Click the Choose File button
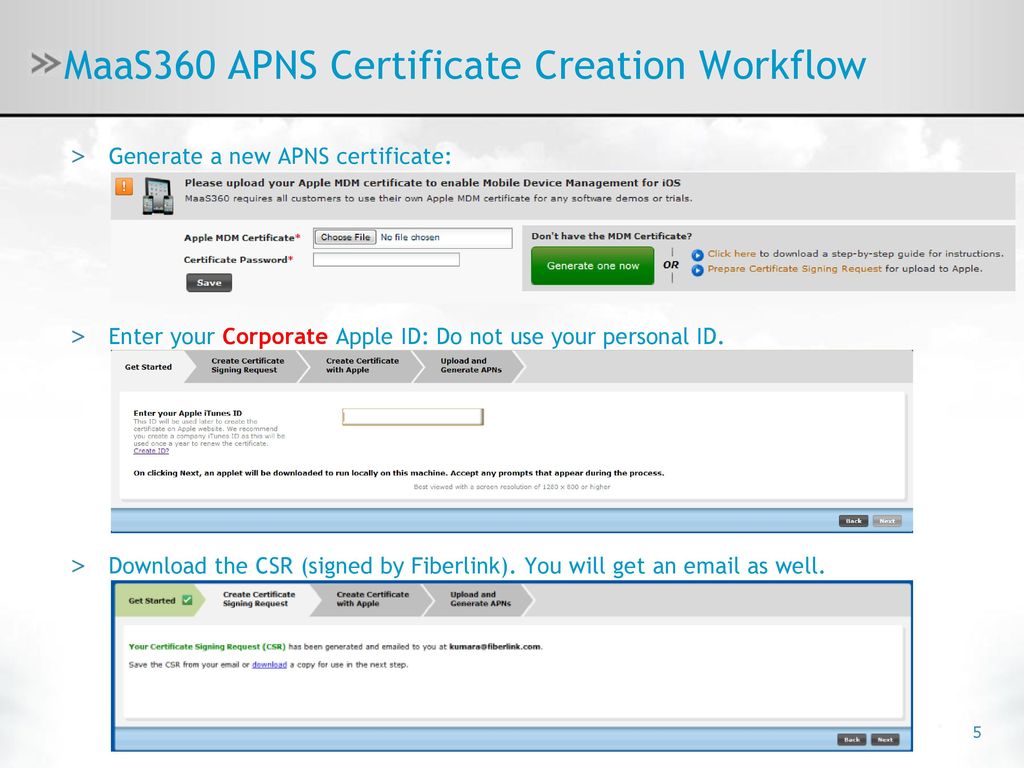This screenshot has height=768, width=1024. (x=345, y=237)
